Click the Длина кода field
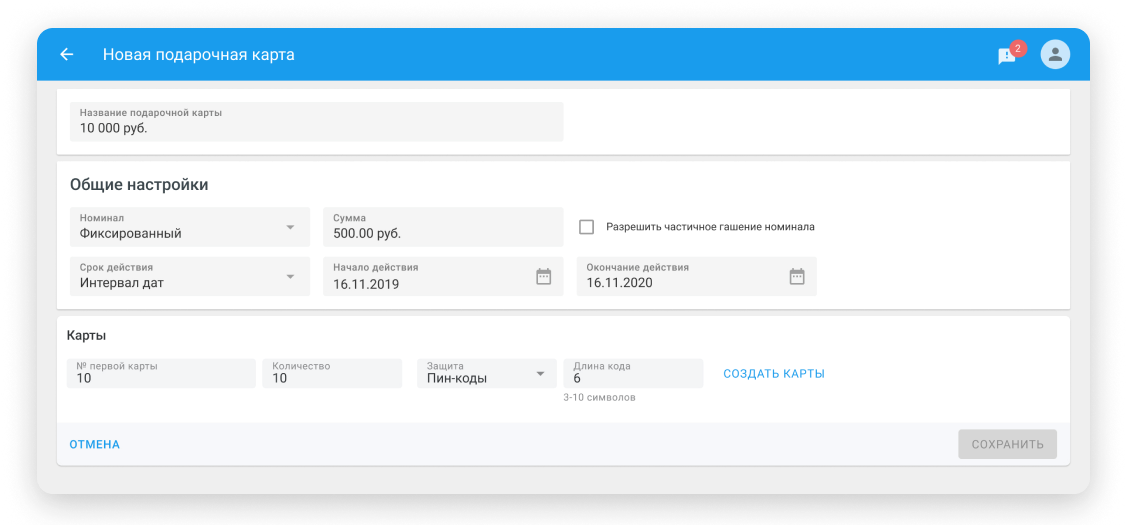 click(x=633, y=374)
